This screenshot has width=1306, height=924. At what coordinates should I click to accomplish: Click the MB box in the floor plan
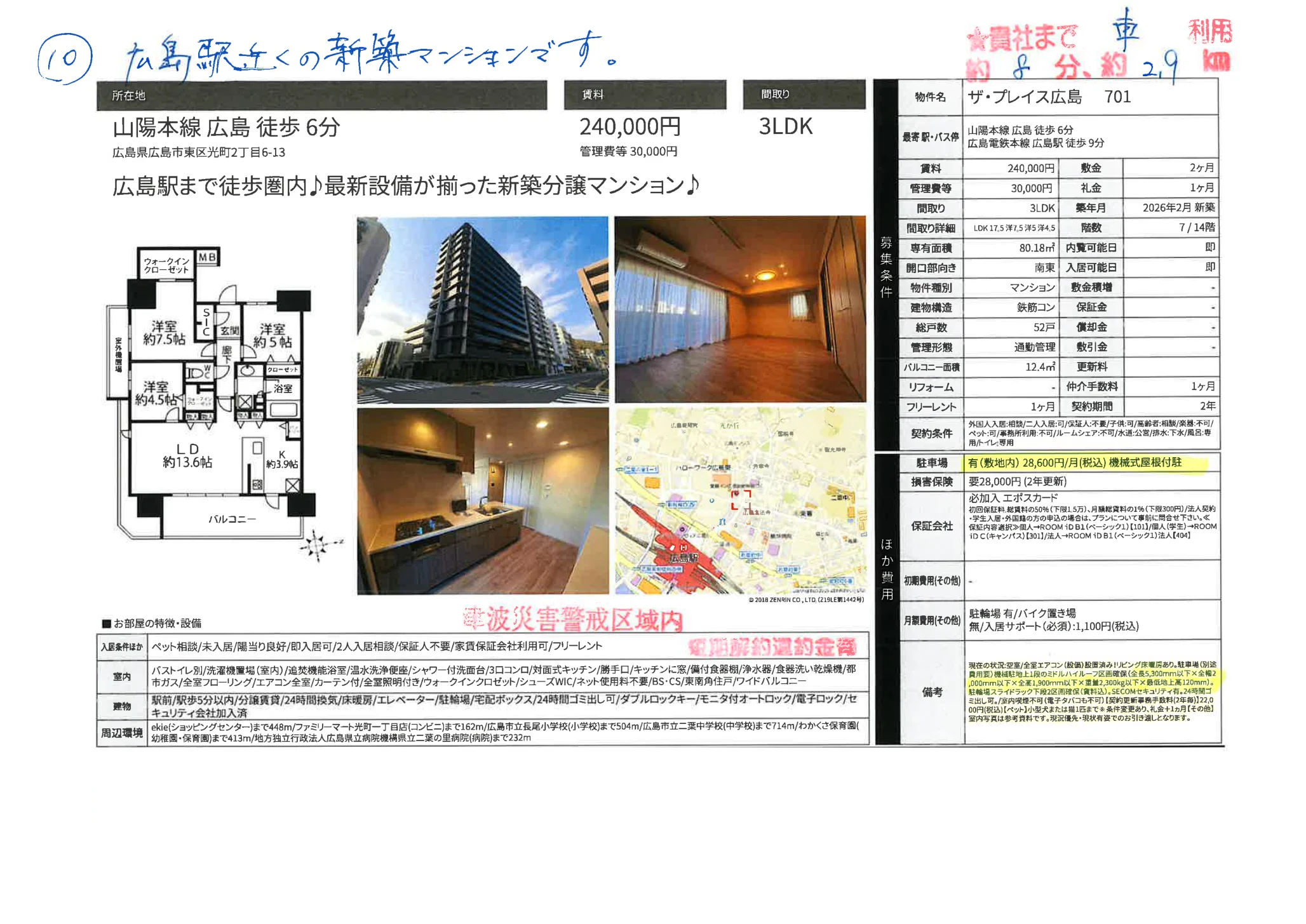(x=207, y=257)
